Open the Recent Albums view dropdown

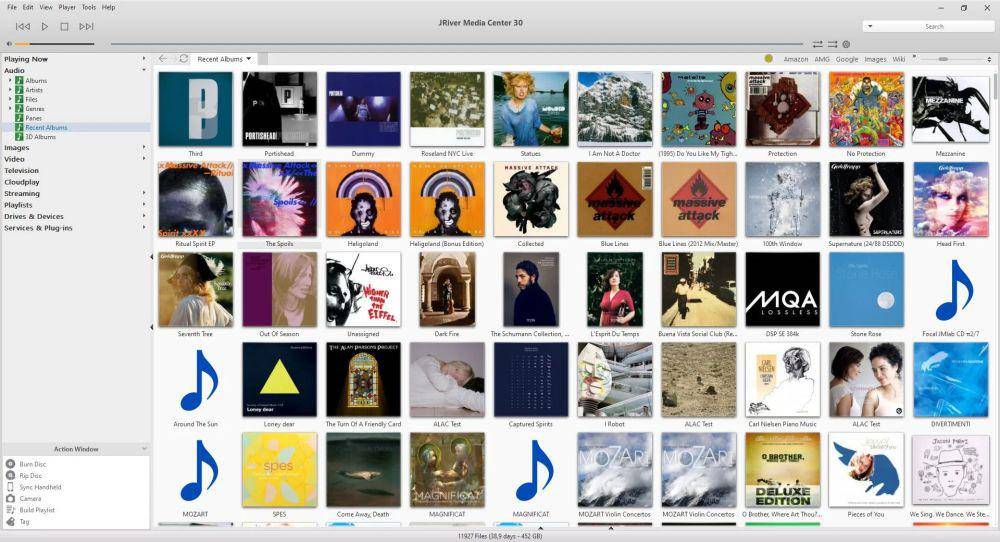(x=249, y=59)
